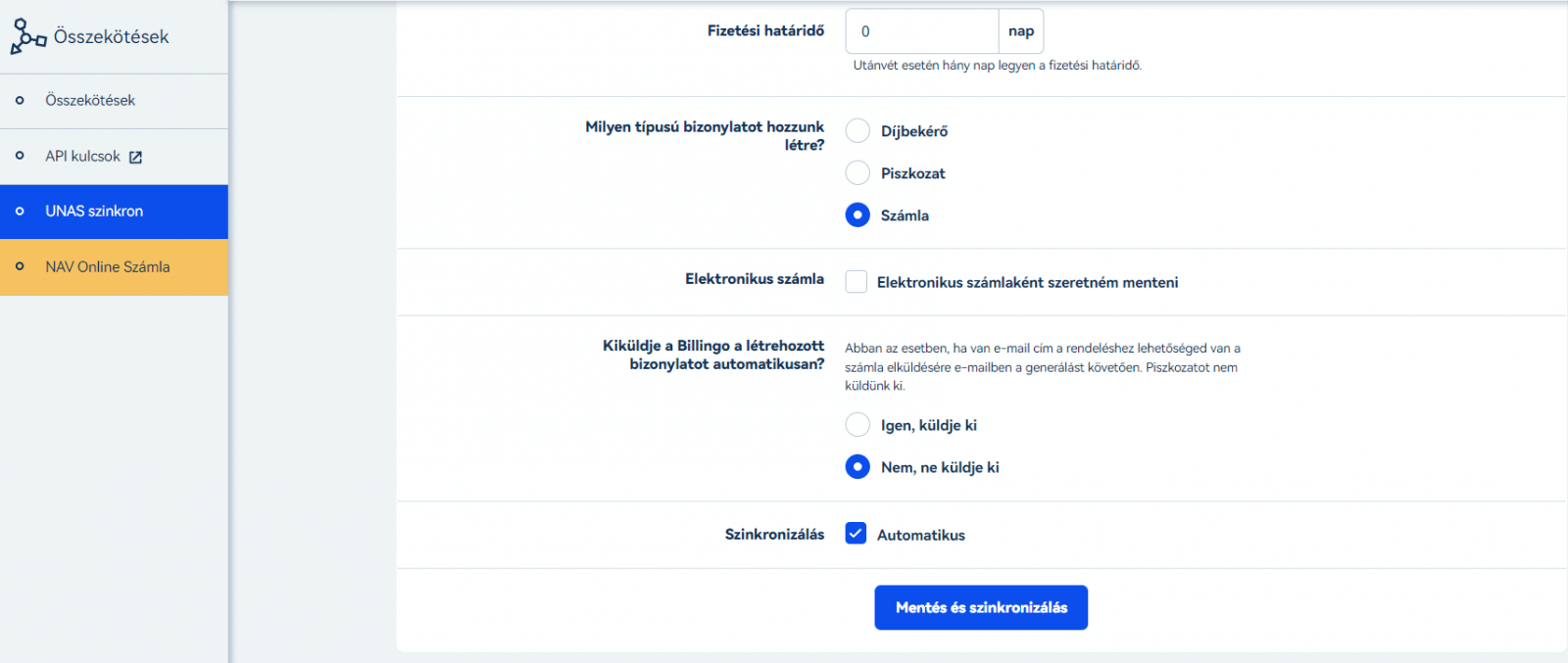Select the Díjbekérő document type
Viewport: 1568px width, 663px height.
point(857,131)
